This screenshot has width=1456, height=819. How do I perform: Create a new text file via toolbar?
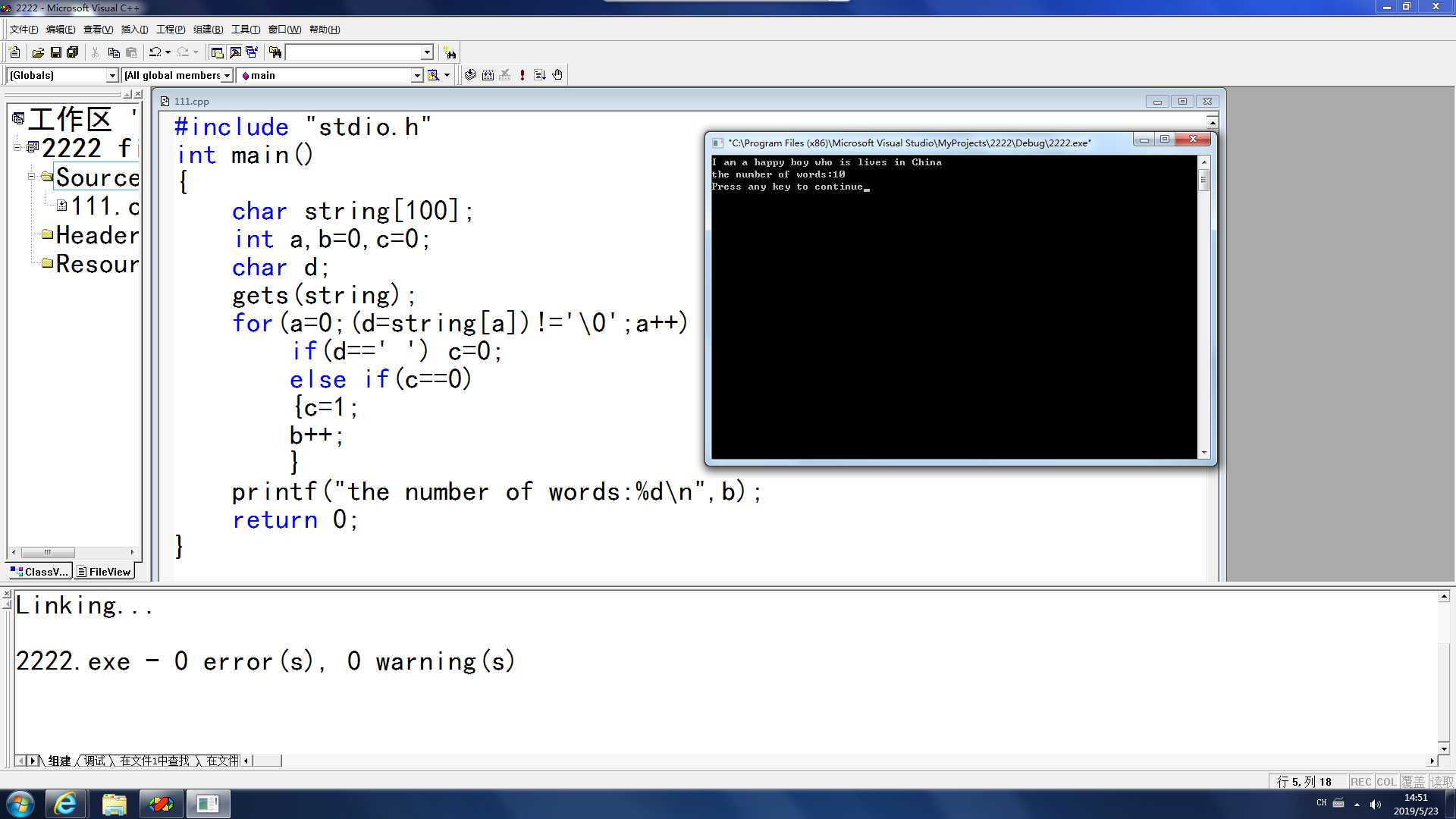[x=14, y=52]
